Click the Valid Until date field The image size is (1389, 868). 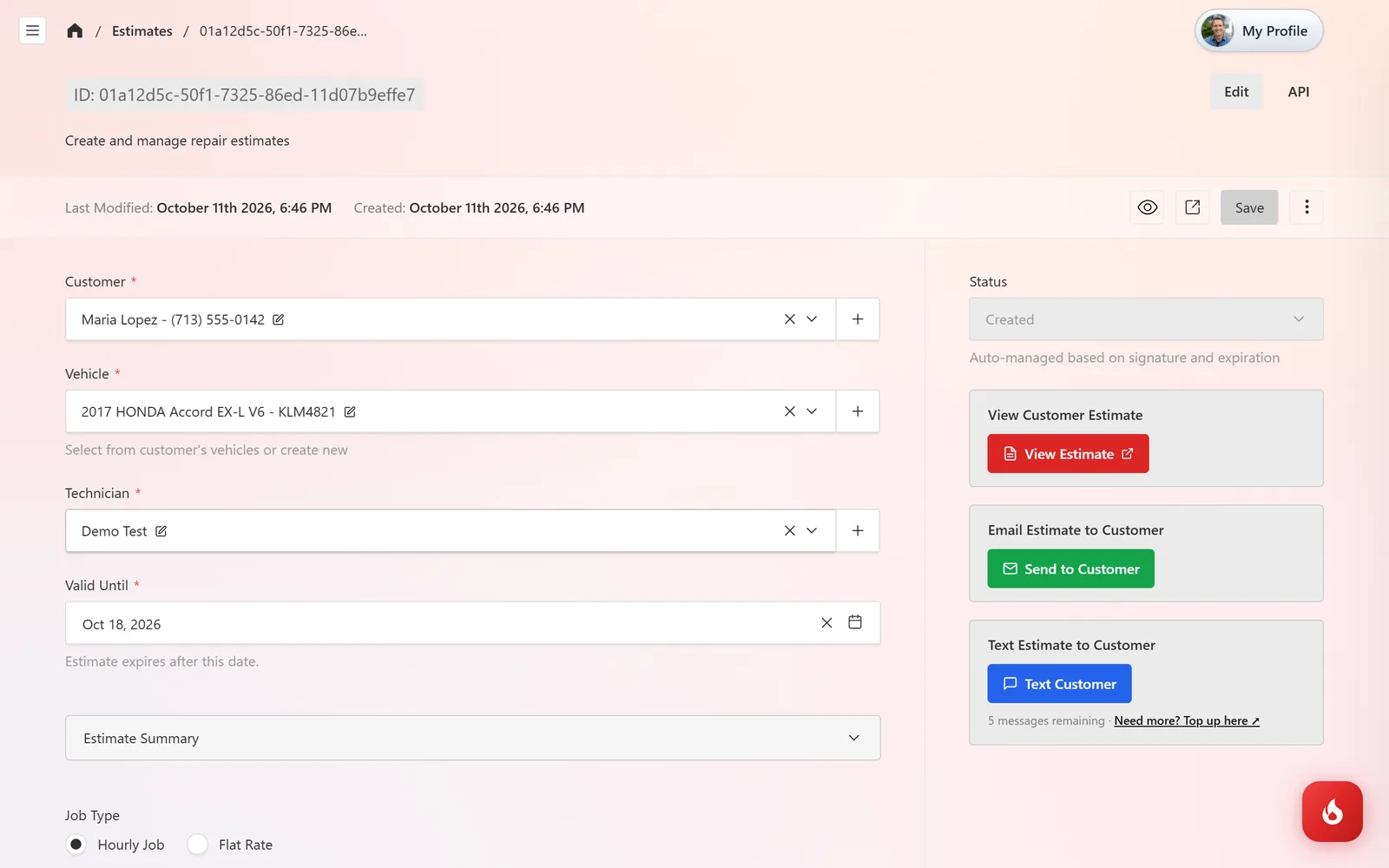coord(473,623)
